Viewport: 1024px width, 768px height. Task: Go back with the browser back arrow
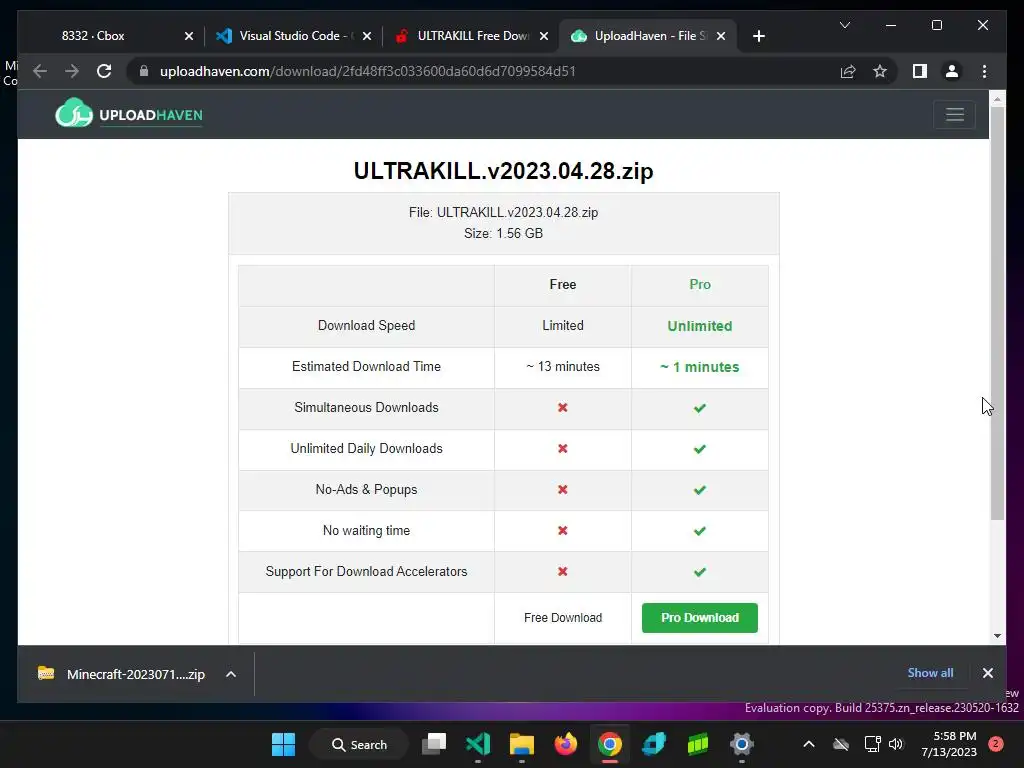(x=40, y=71)
